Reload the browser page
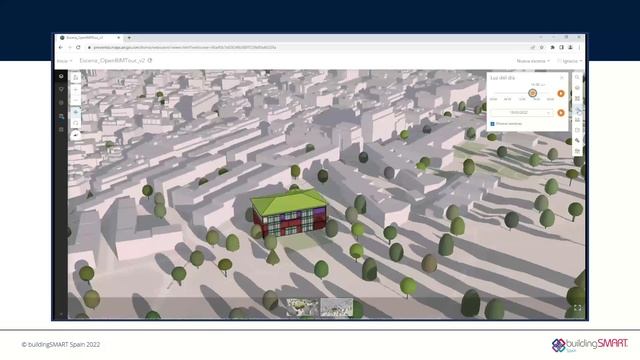Viewport: 640px width, 360px height. click(x=78, y=48)
